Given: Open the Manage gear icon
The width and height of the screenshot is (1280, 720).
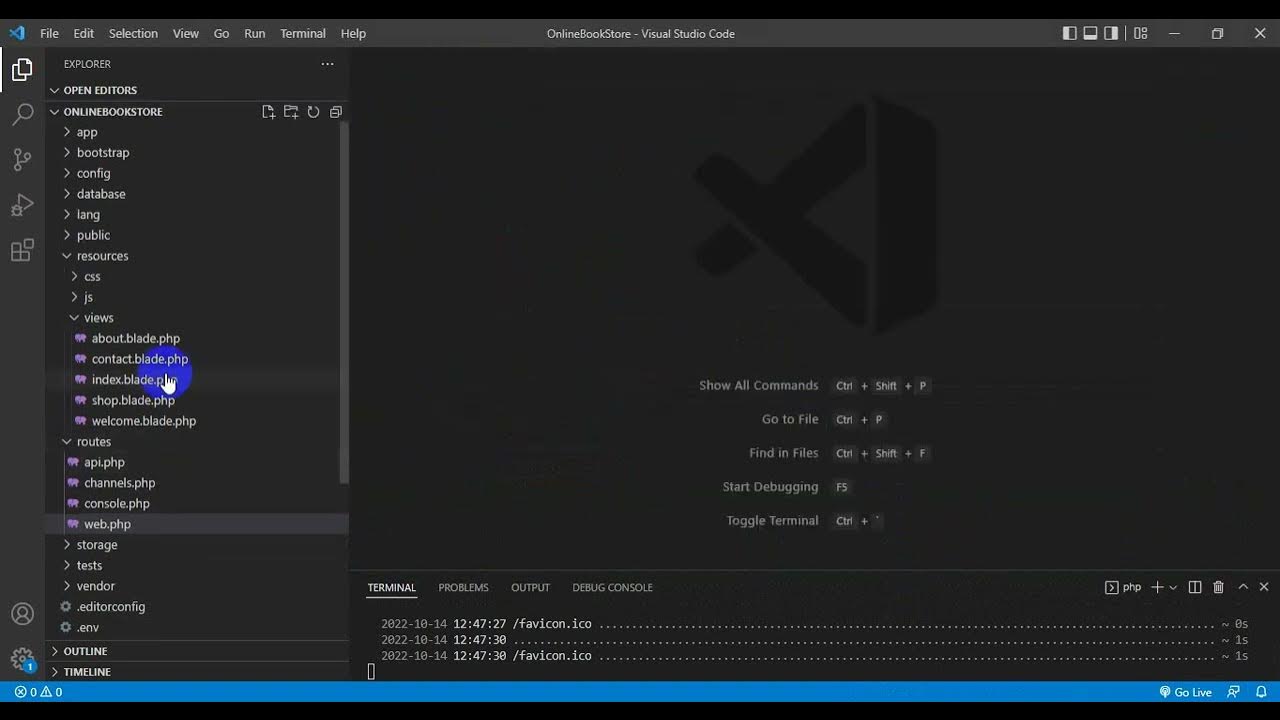Looking at the screenshot, I should (22, 659).
